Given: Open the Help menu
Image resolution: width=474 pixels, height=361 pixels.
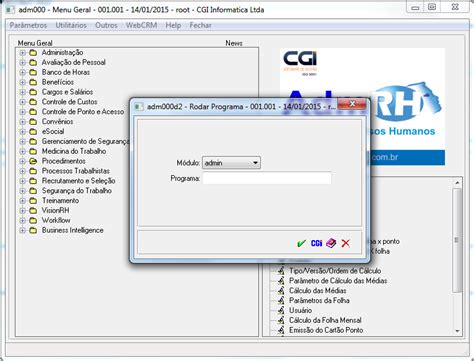Looking at the screenshot, I should pyautogui.click(x=173, y=25).
